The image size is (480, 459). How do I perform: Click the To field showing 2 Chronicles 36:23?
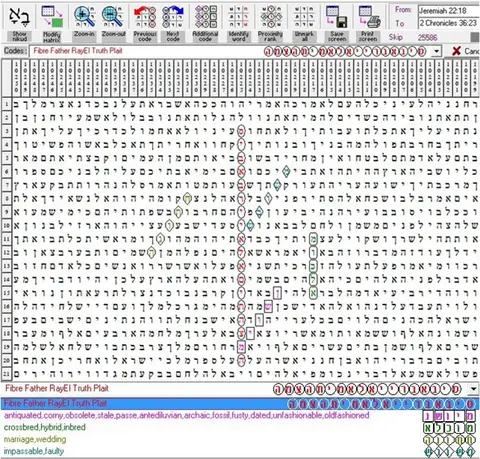[449, 23]
